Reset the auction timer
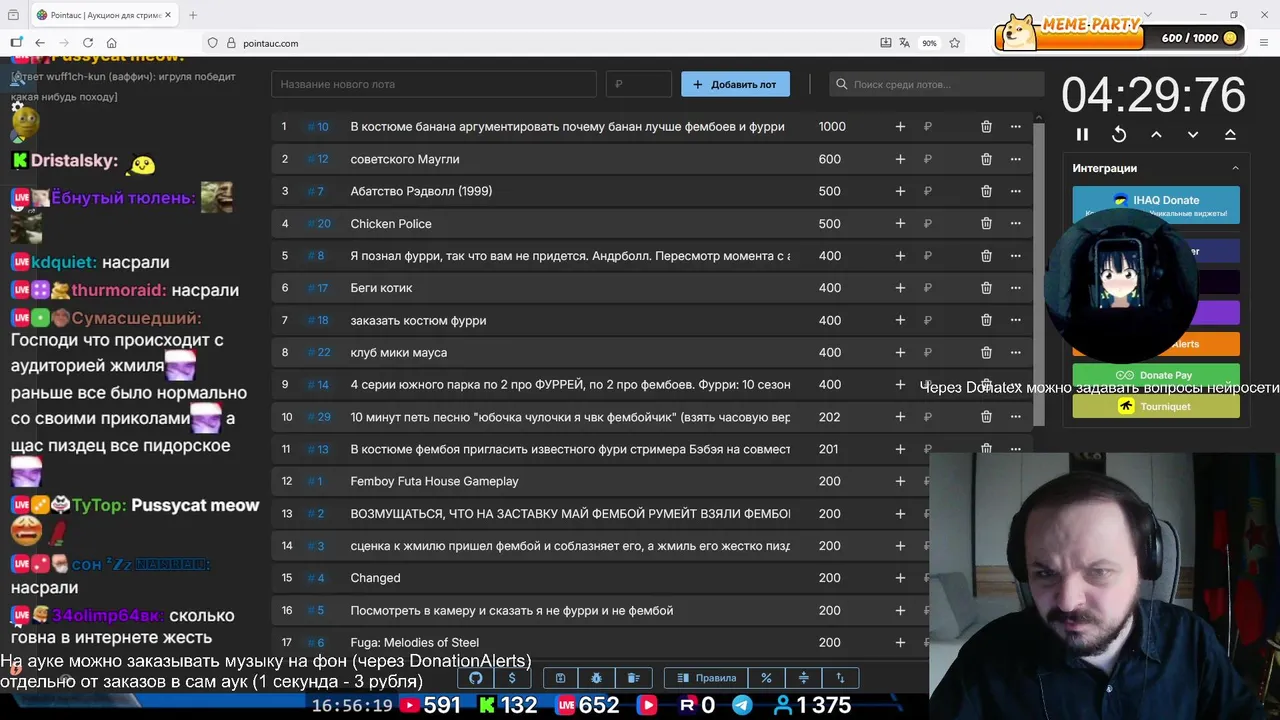Screen dimensions: 1280x720 [1119, 134]
